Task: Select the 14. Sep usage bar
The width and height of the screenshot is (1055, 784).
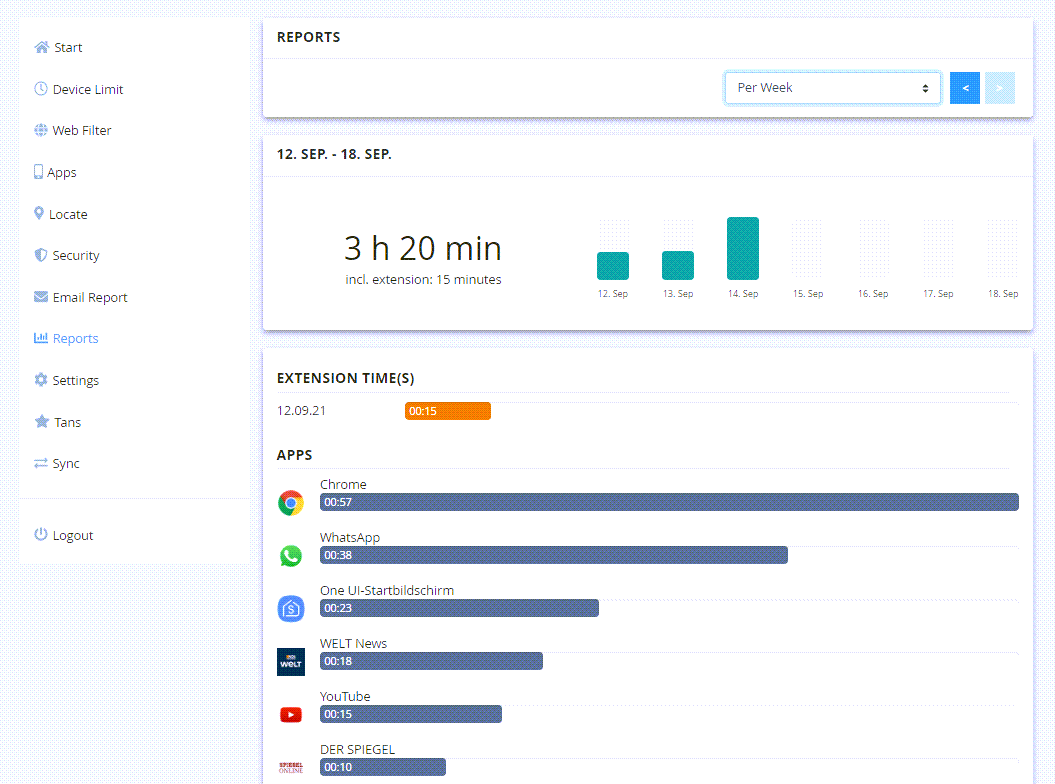Action: point(743,248)
